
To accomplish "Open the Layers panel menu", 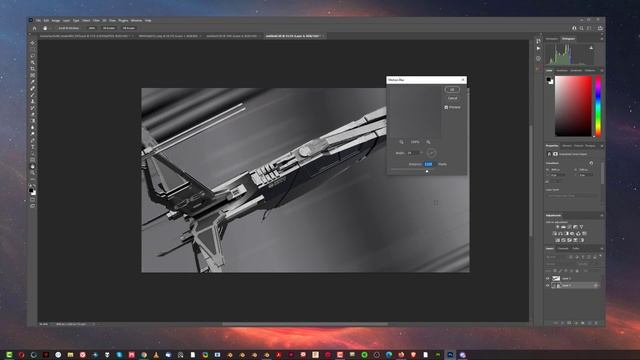I will pos(602,249).
